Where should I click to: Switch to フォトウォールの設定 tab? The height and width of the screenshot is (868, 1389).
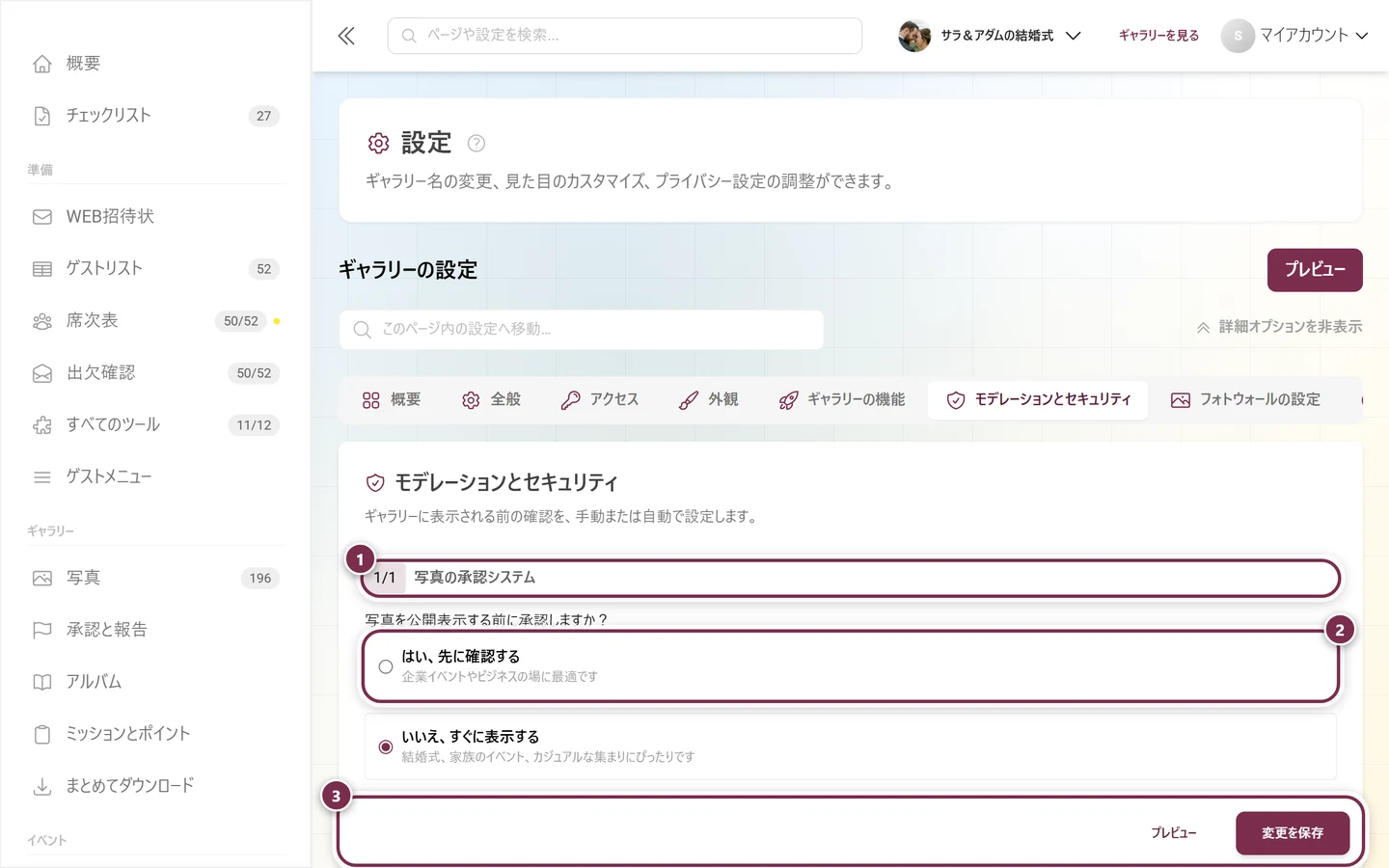pos(1246,400)
